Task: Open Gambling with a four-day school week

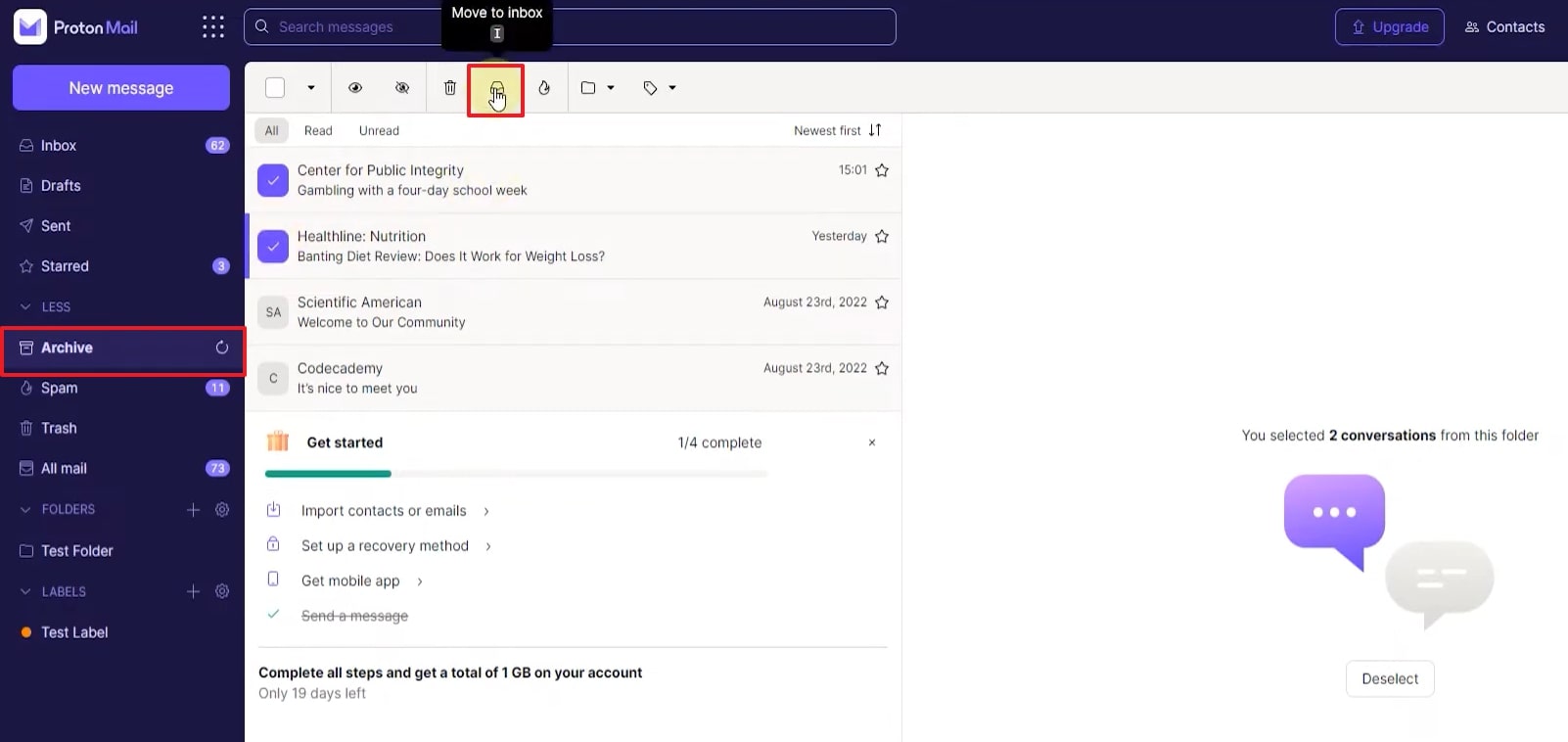Action: click(412, 191)
